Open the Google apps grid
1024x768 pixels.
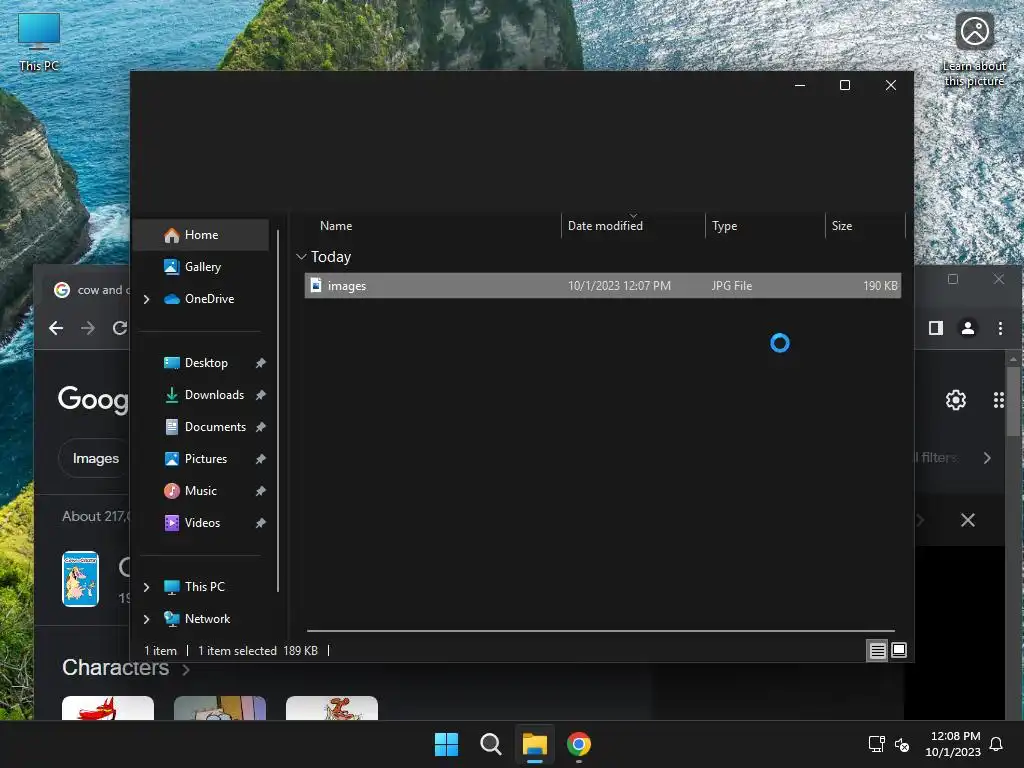(999, 400)
